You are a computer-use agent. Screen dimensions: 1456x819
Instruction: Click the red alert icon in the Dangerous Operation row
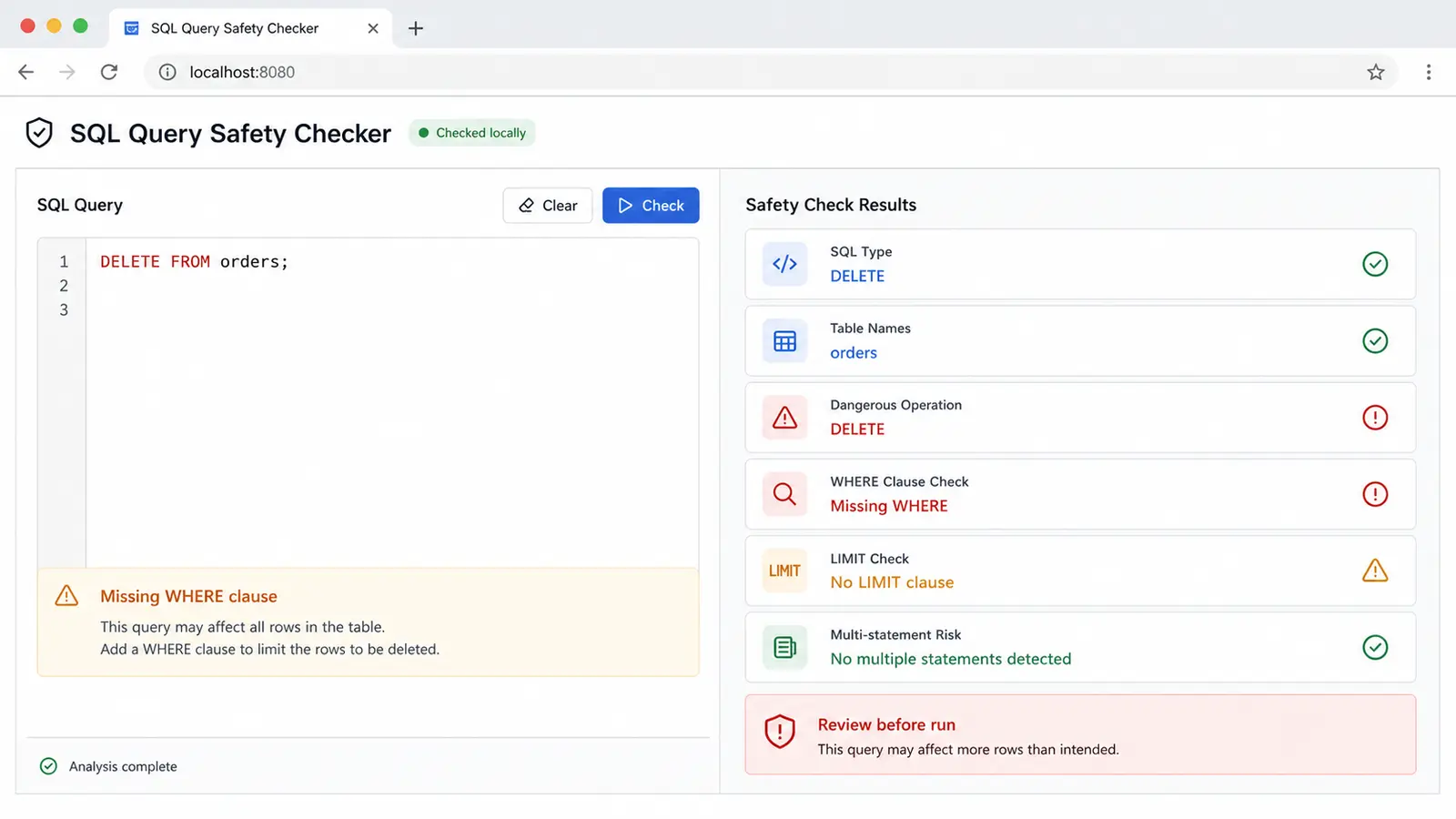point(1375,418)
